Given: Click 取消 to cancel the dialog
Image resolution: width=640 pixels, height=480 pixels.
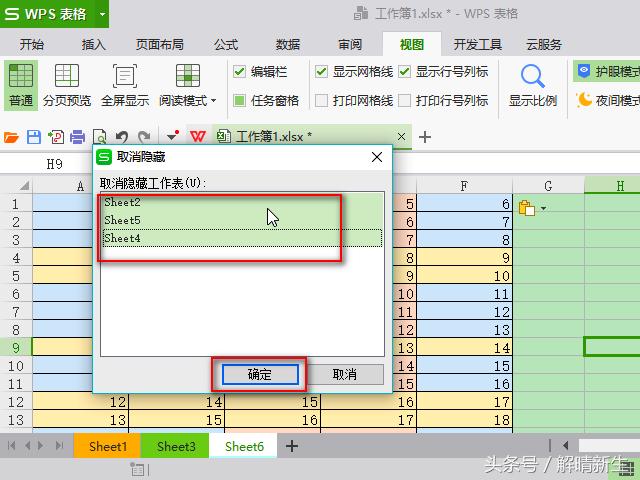Looking at the screenshot, I should 345,374.
